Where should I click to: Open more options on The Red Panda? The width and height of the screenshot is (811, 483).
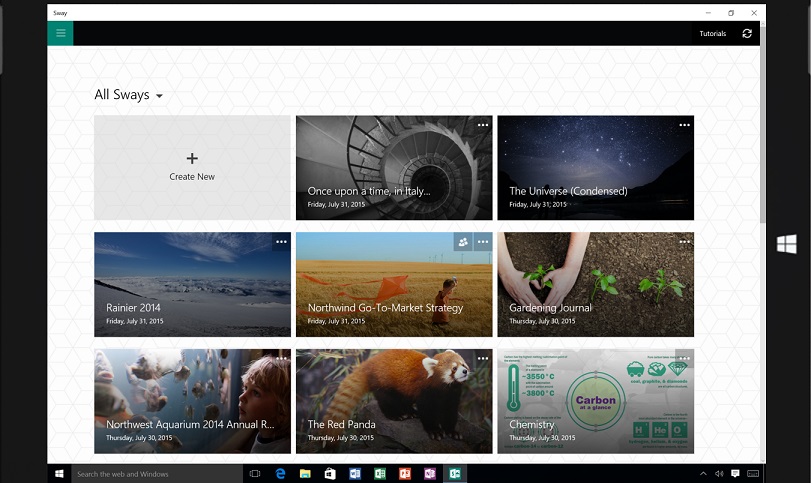[x=483, y=358]
